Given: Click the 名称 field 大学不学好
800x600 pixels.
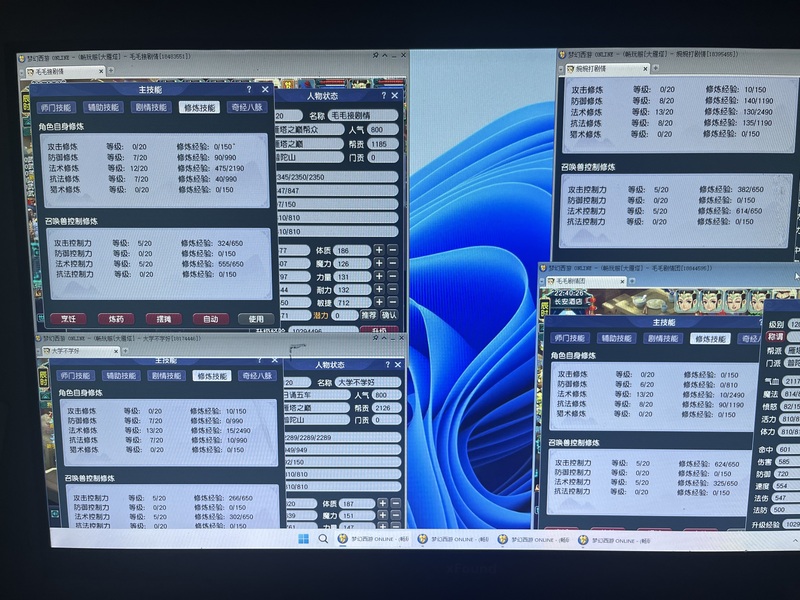Looking at the screenshot, I should (x=368, y=382).
